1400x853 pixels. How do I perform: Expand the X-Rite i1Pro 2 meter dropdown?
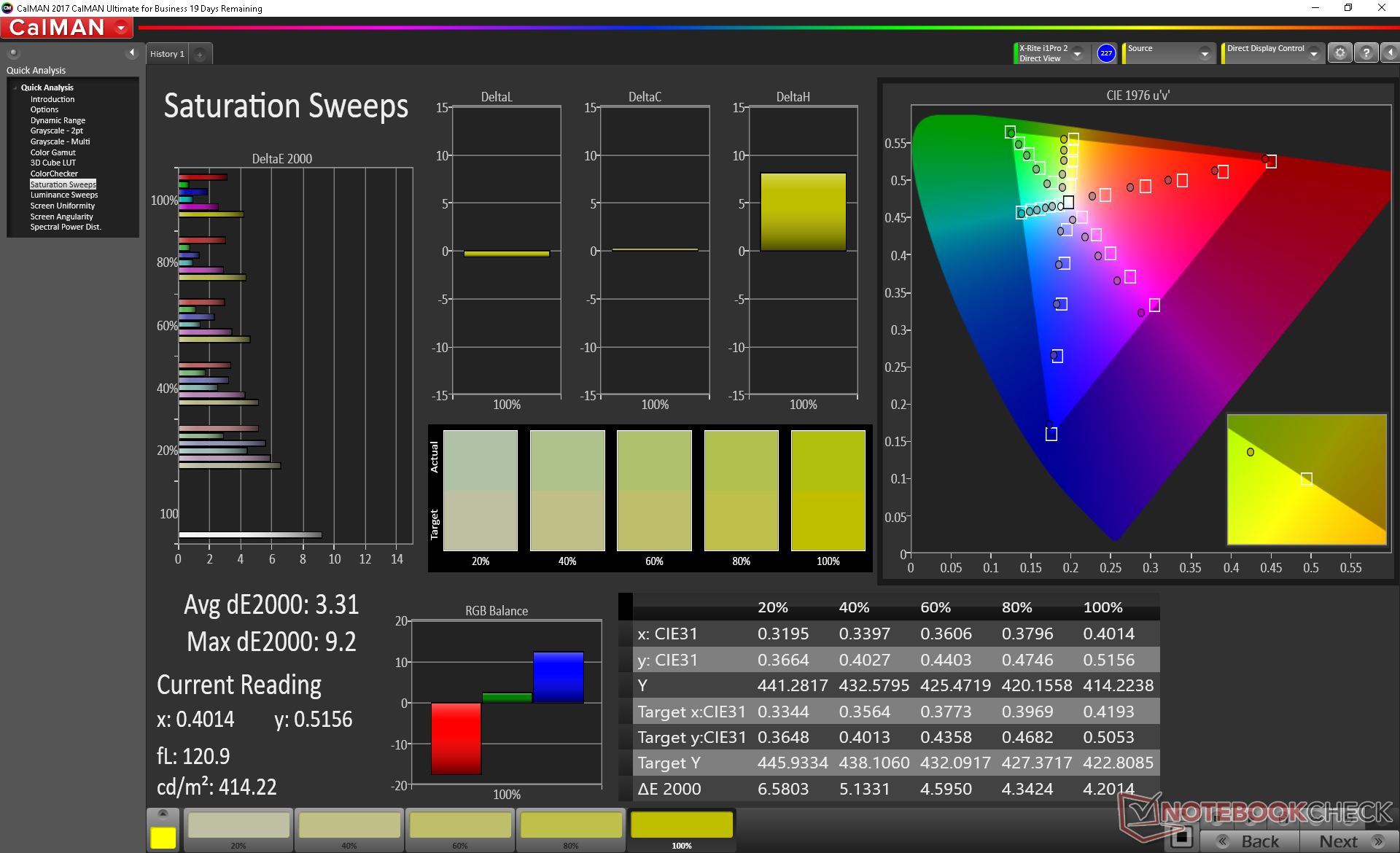click(1077, 53)
